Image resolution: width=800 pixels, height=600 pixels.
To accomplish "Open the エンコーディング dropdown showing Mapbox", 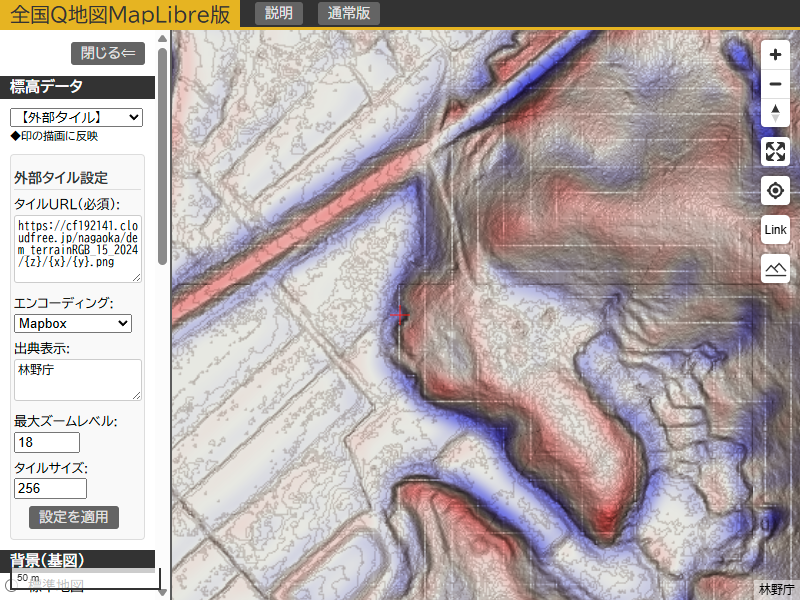I will [x=72, y=323].
